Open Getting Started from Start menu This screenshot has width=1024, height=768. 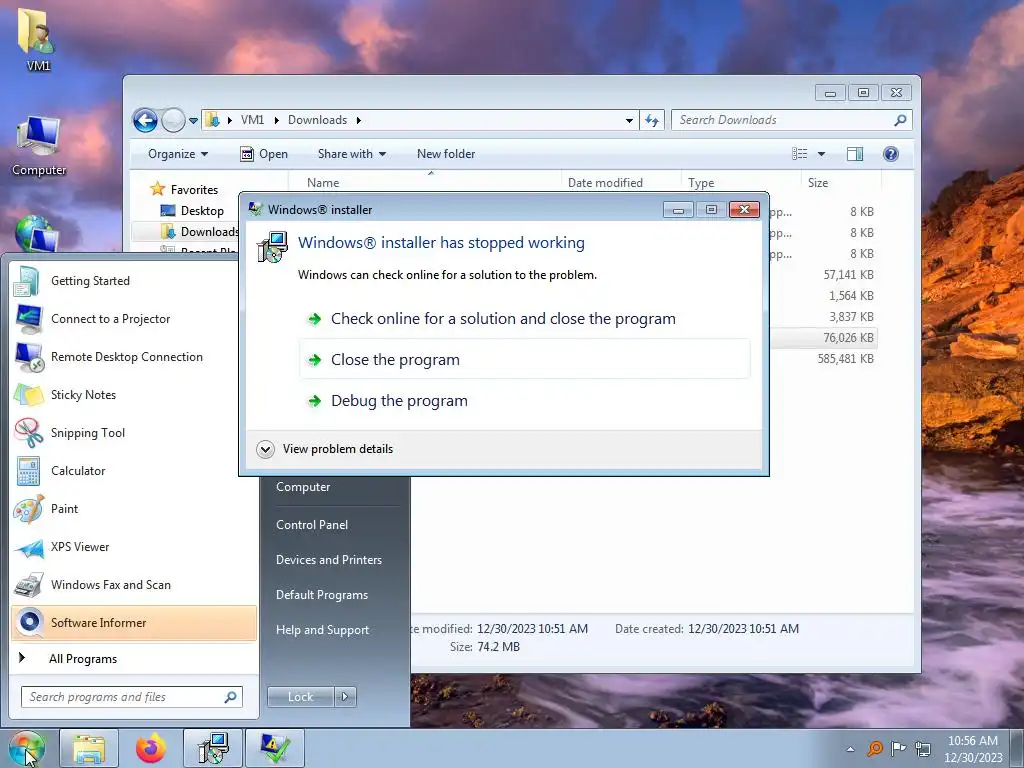pos(134,281)
